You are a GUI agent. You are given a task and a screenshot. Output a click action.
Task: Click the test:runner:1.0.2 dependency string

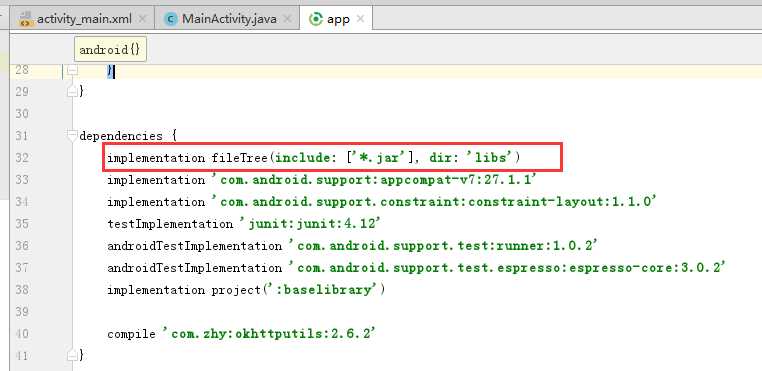coord(443,246)
